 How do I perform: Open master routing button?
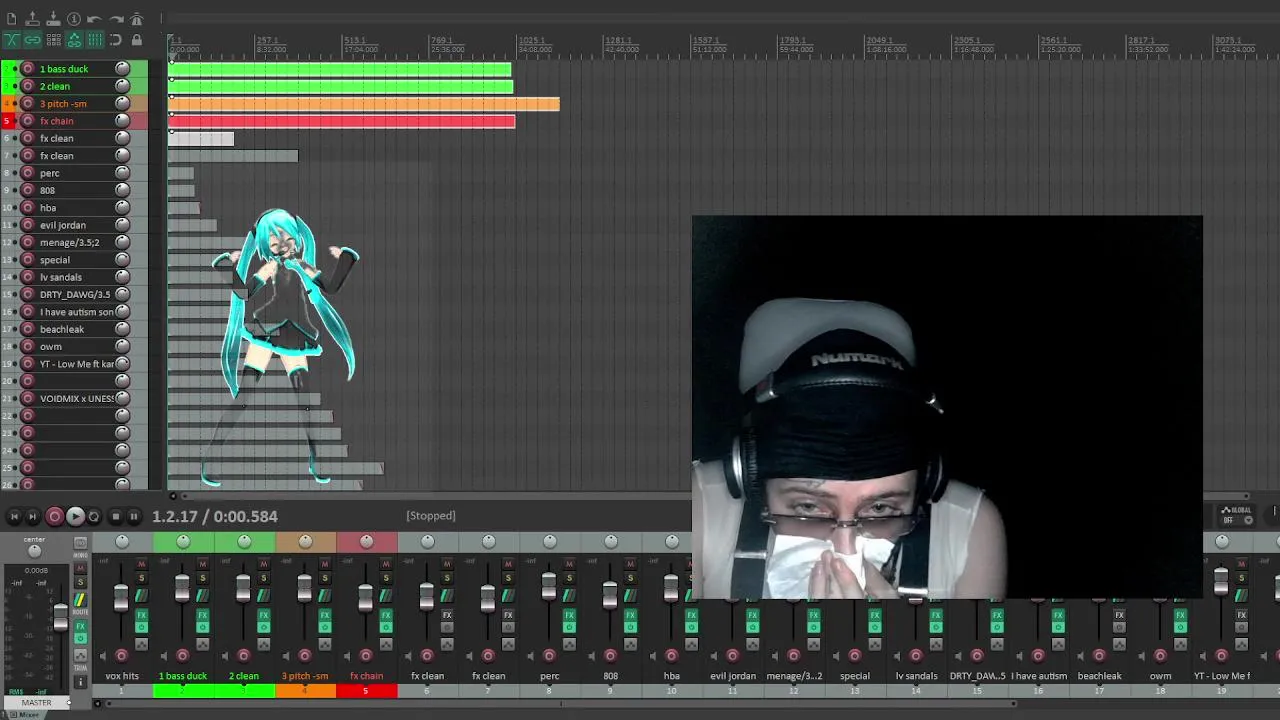point(80,600)
